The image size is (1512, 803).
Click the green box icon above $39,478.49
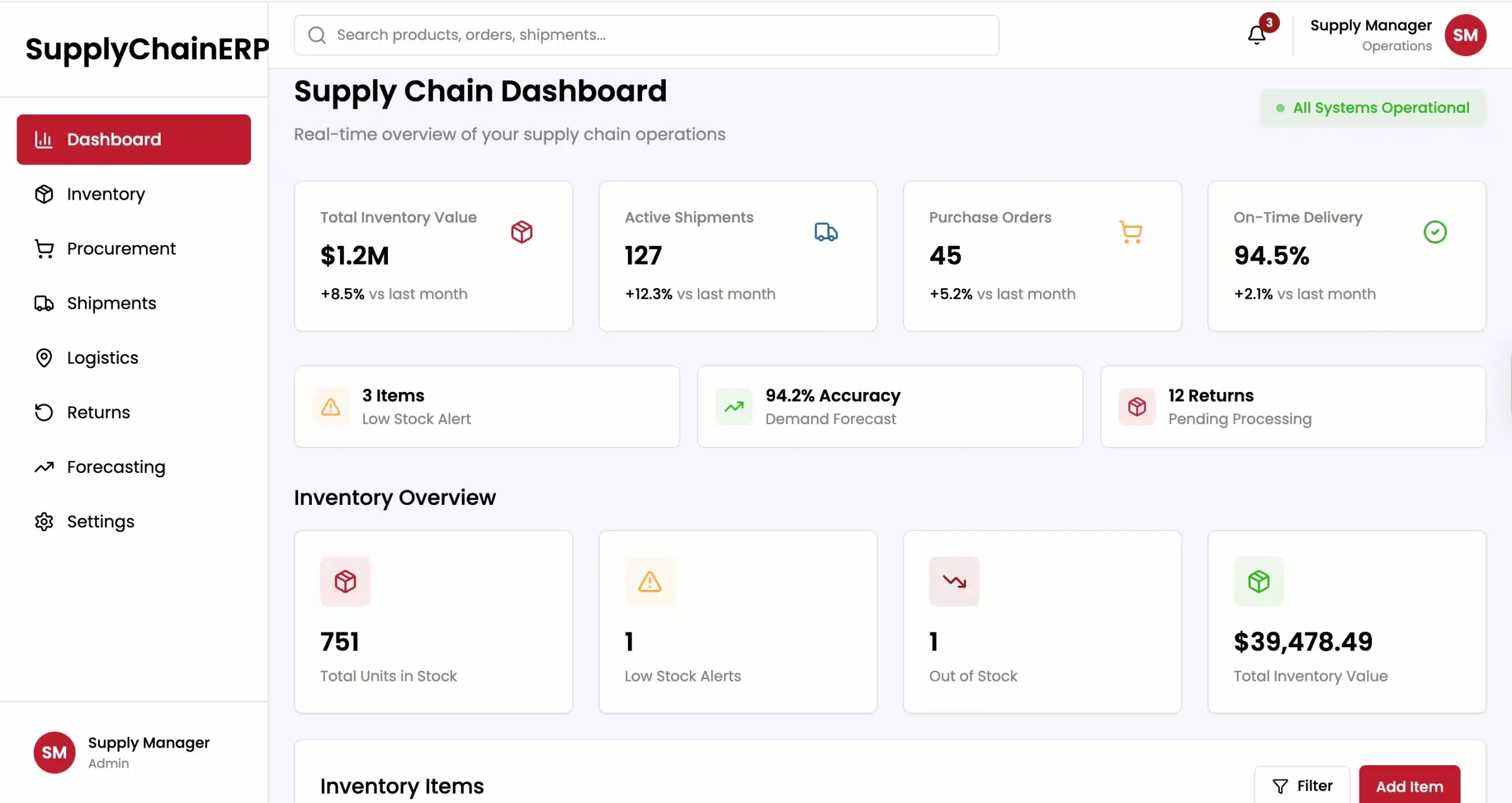click(1258, 582)
